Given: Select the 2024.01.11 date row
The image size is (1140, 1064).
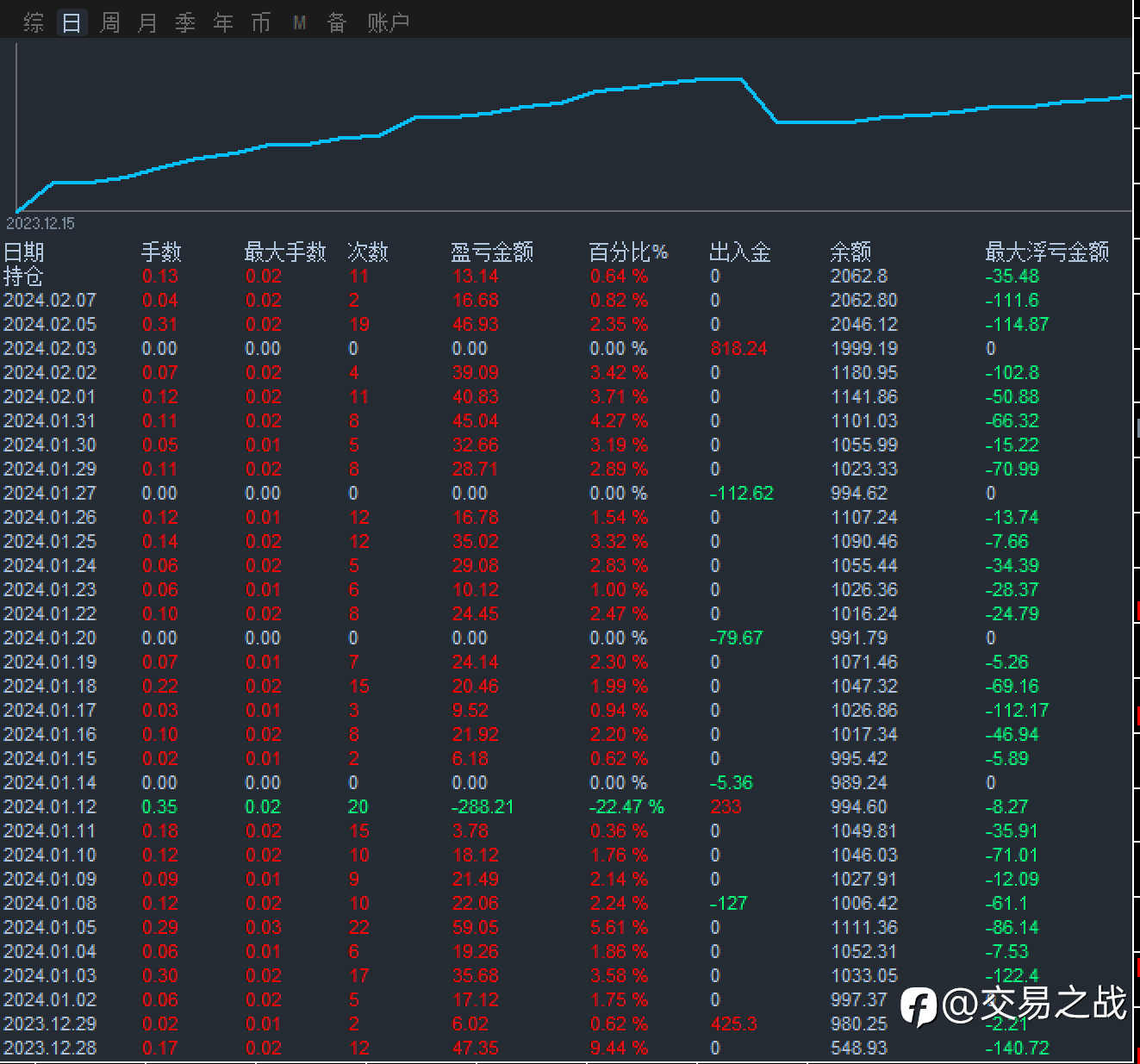Looking at the screenshot, I should click(x=50, y=831).
